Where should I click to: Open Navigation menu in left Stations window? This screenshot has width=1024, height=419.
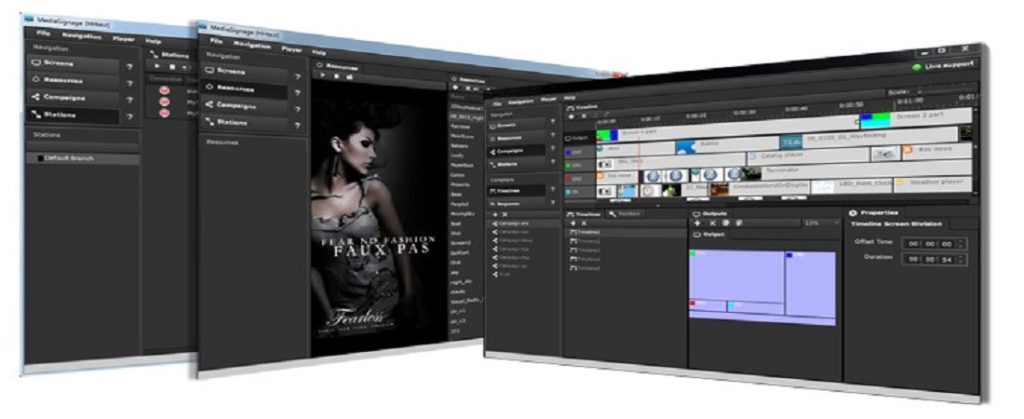pyautogui.click(x=82, y=36)
